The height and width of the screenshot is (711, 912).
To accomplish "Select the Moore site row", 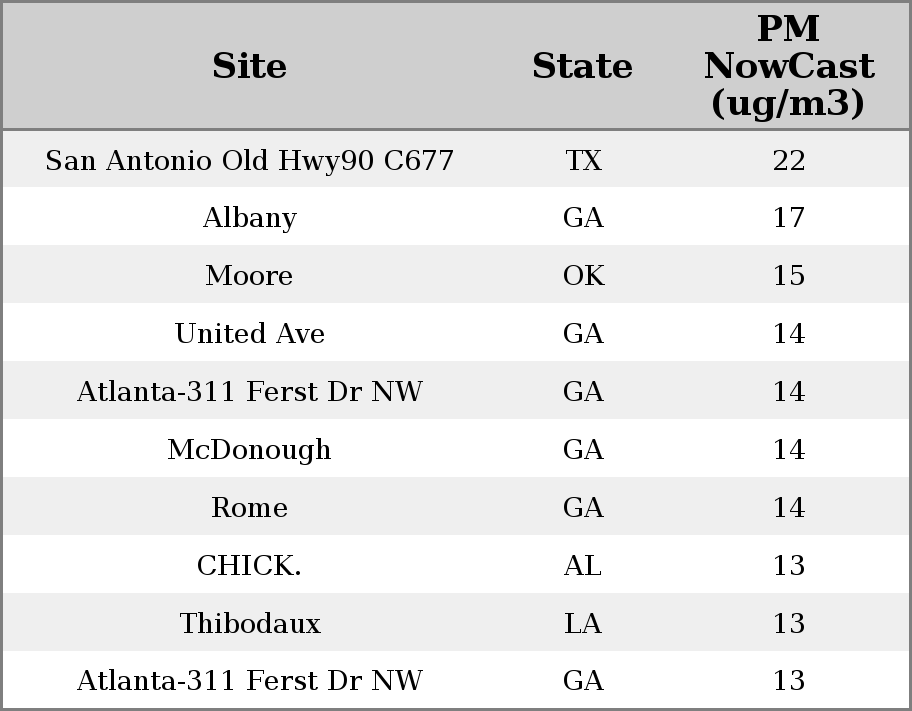I will (249, 276).
